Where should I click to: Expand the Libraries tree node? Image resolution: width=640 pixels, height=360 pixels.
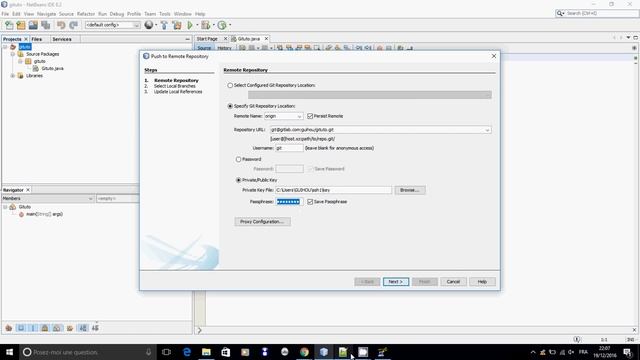pos(13,76)
